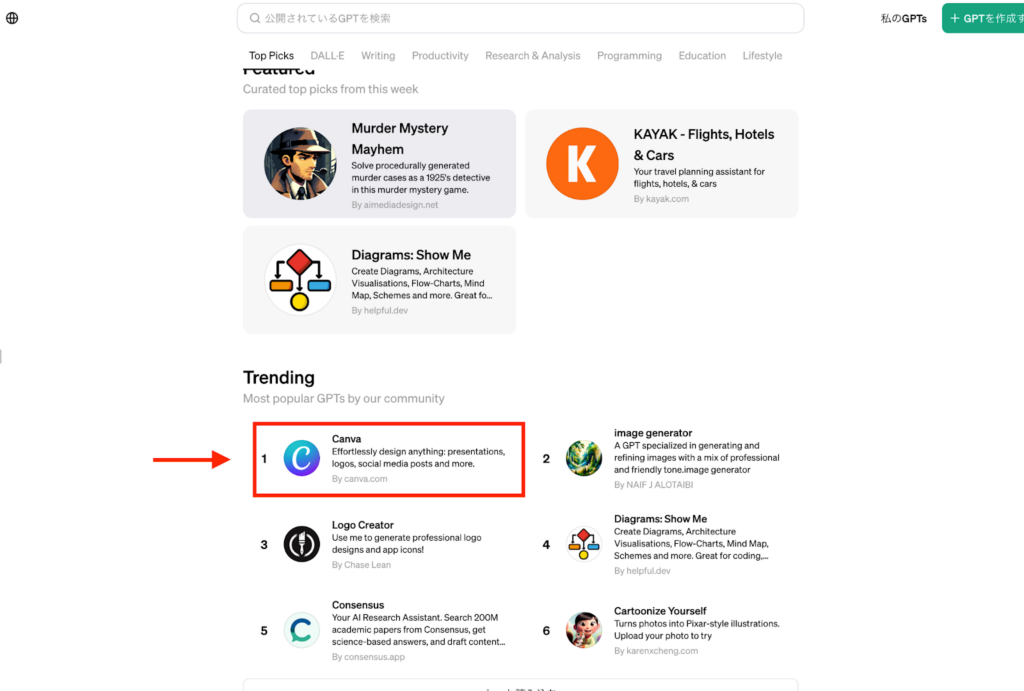
Task: Go to the Research & Analysis tab
Action: point(532,56)
